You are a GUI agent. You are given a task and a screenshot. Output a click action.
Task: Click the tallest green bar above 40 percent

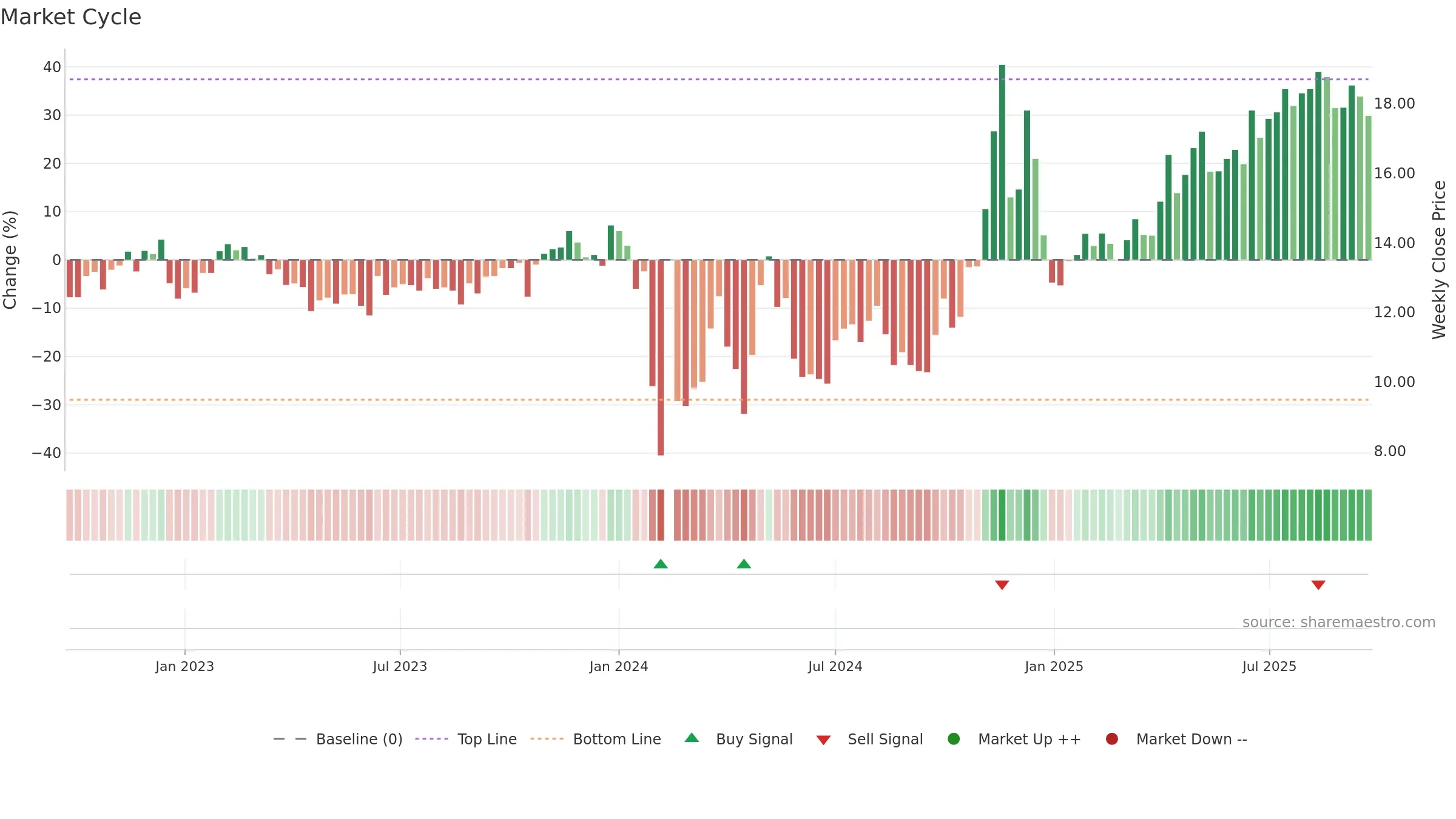(1002, 162)
